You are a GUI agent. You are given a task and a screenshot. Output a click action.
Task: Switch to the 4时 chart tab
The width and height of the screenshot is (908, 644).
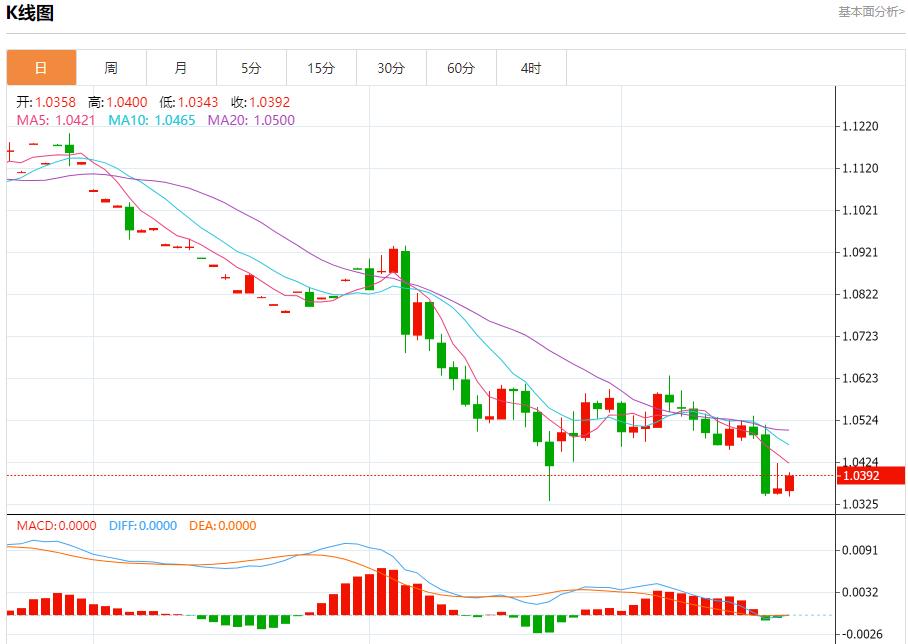coord(531,68)
